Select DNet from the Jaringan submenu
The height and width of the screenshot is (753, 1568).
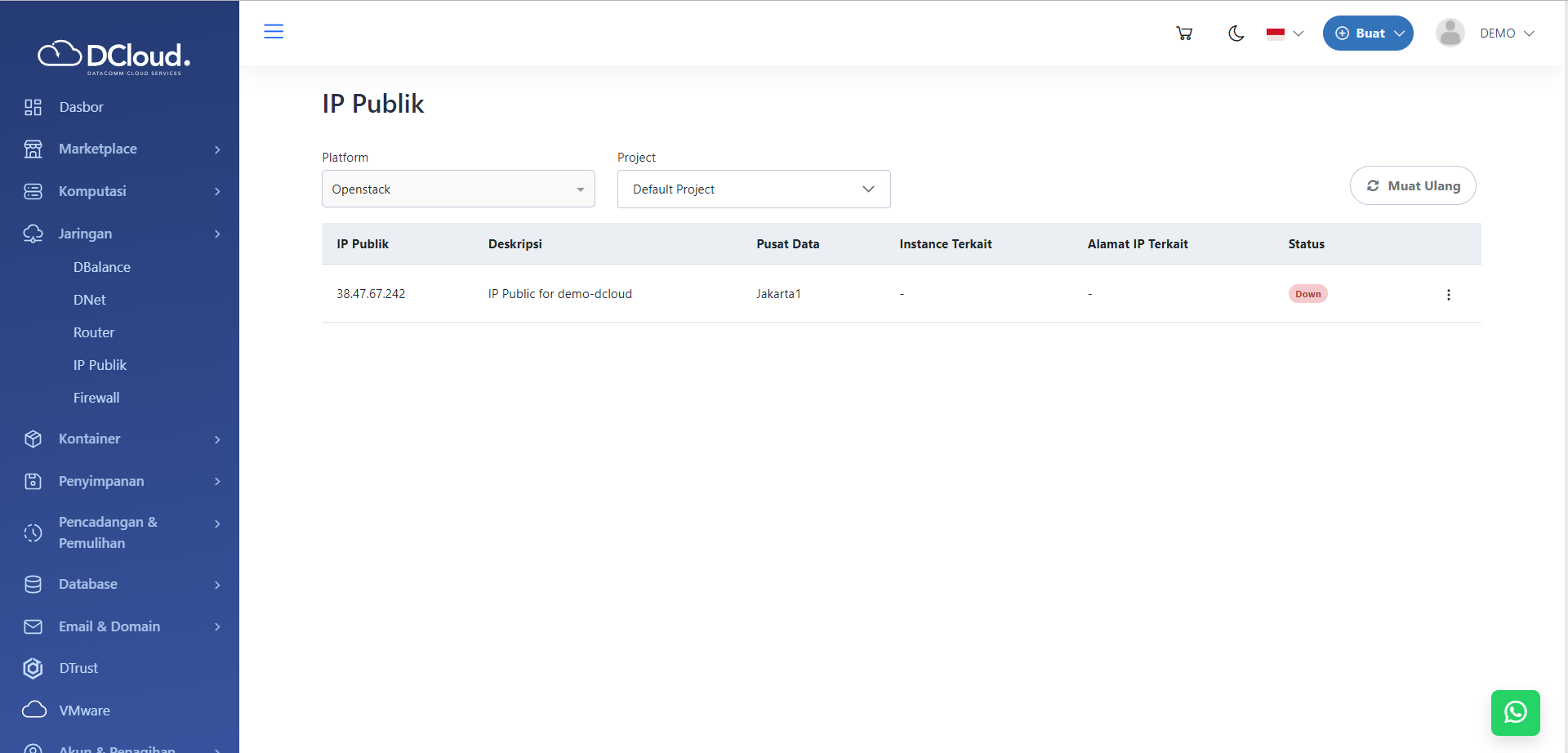[x=90, y=300]
